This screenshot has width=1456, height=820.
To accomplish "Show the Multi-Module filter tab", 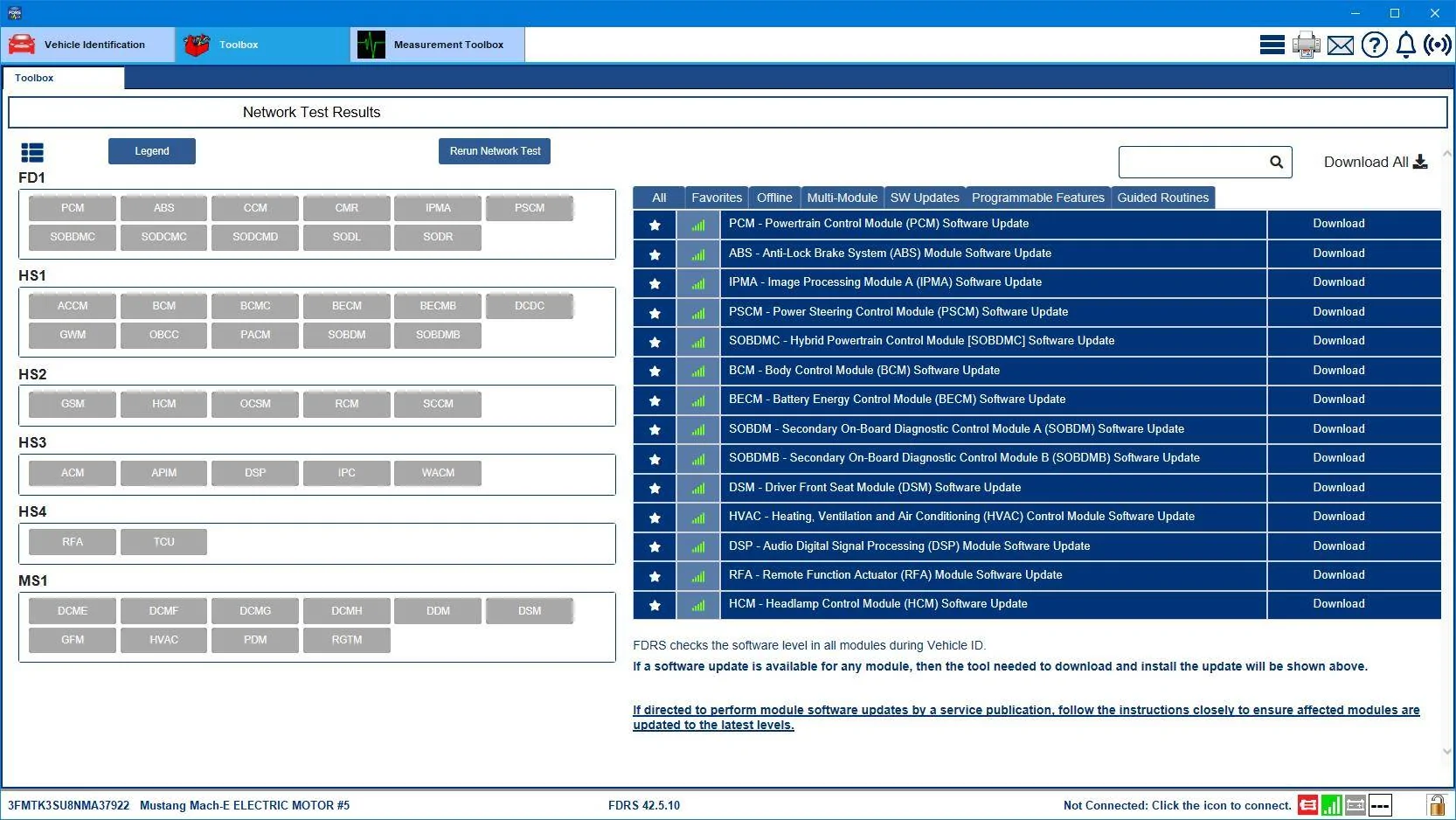I will (x=842, y=198).
